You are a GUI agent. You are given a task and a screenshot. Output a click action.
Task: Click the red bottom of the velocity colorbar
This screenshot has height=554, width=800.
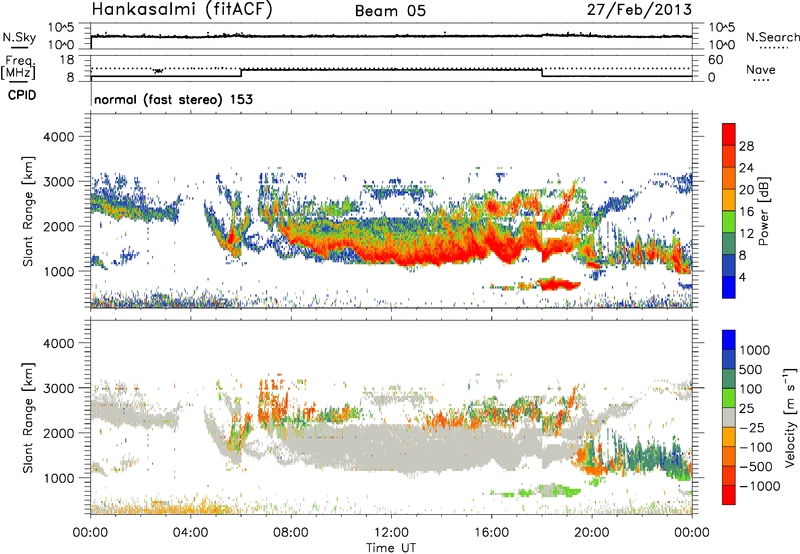[x=729, y=495]
